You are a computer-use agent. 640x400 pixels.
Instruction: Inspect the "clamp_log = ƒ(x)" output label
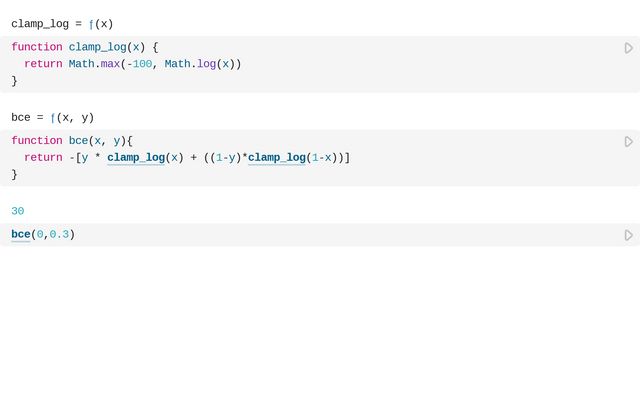tap(62, 24)
